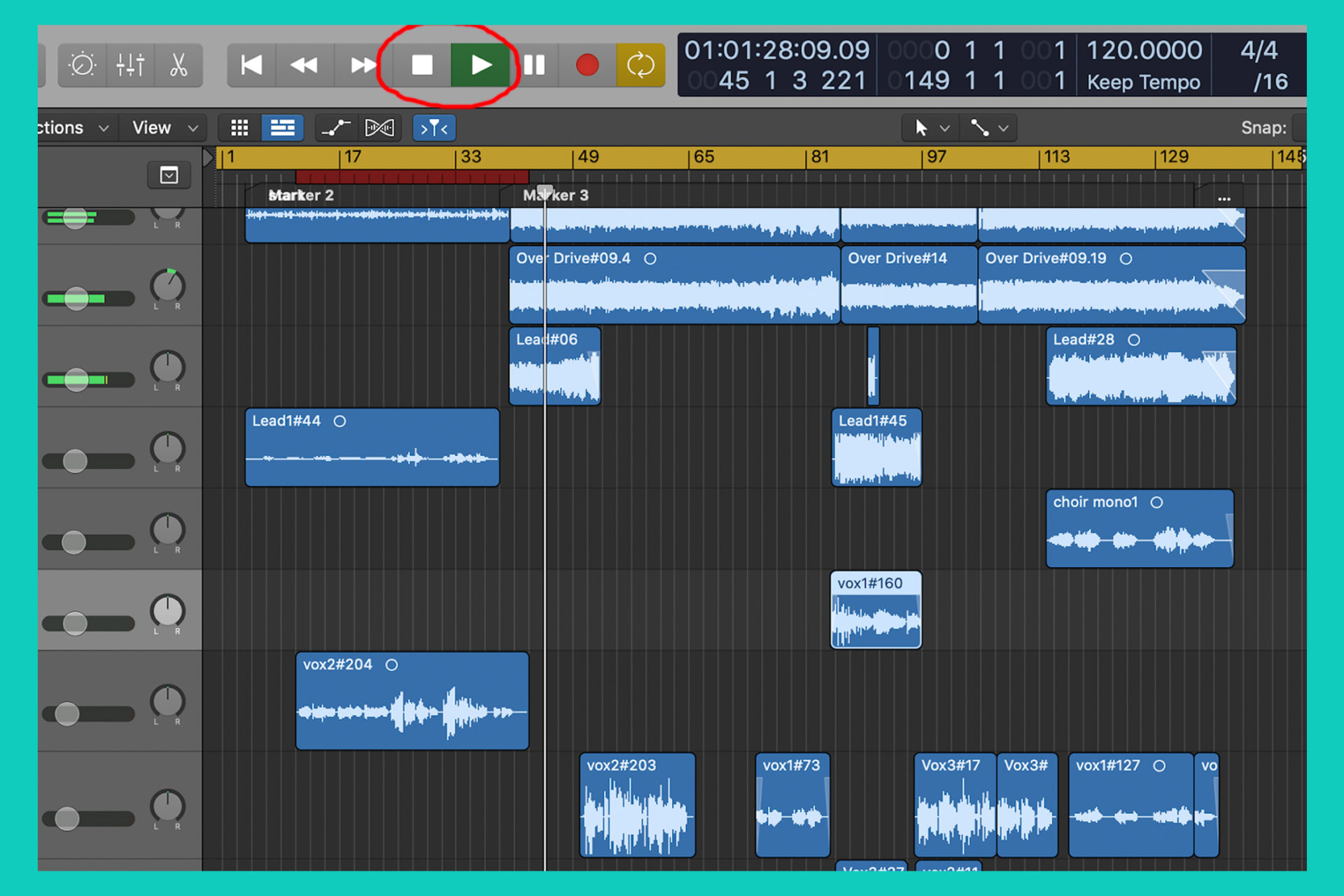
Task: Select the Over Drive#14 region
Action: (x=909, y=284)
